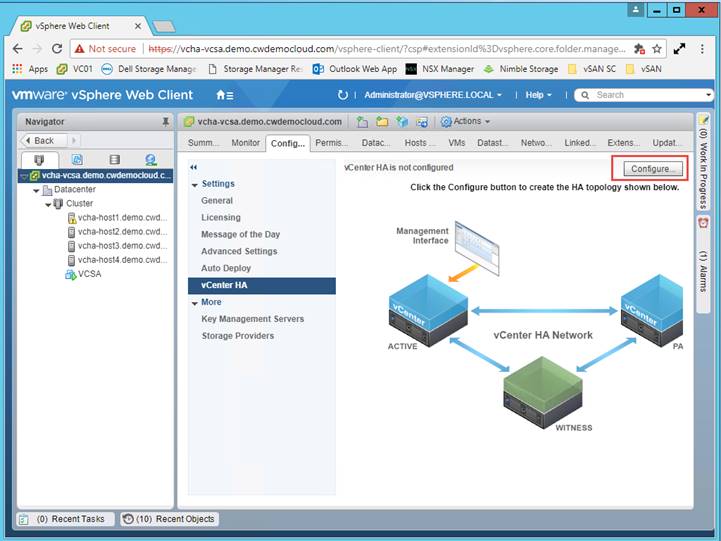Open the Apps bookmark shortcut
Screen dimensions: 721x541
pyautogui.click(x=30, y=69)
